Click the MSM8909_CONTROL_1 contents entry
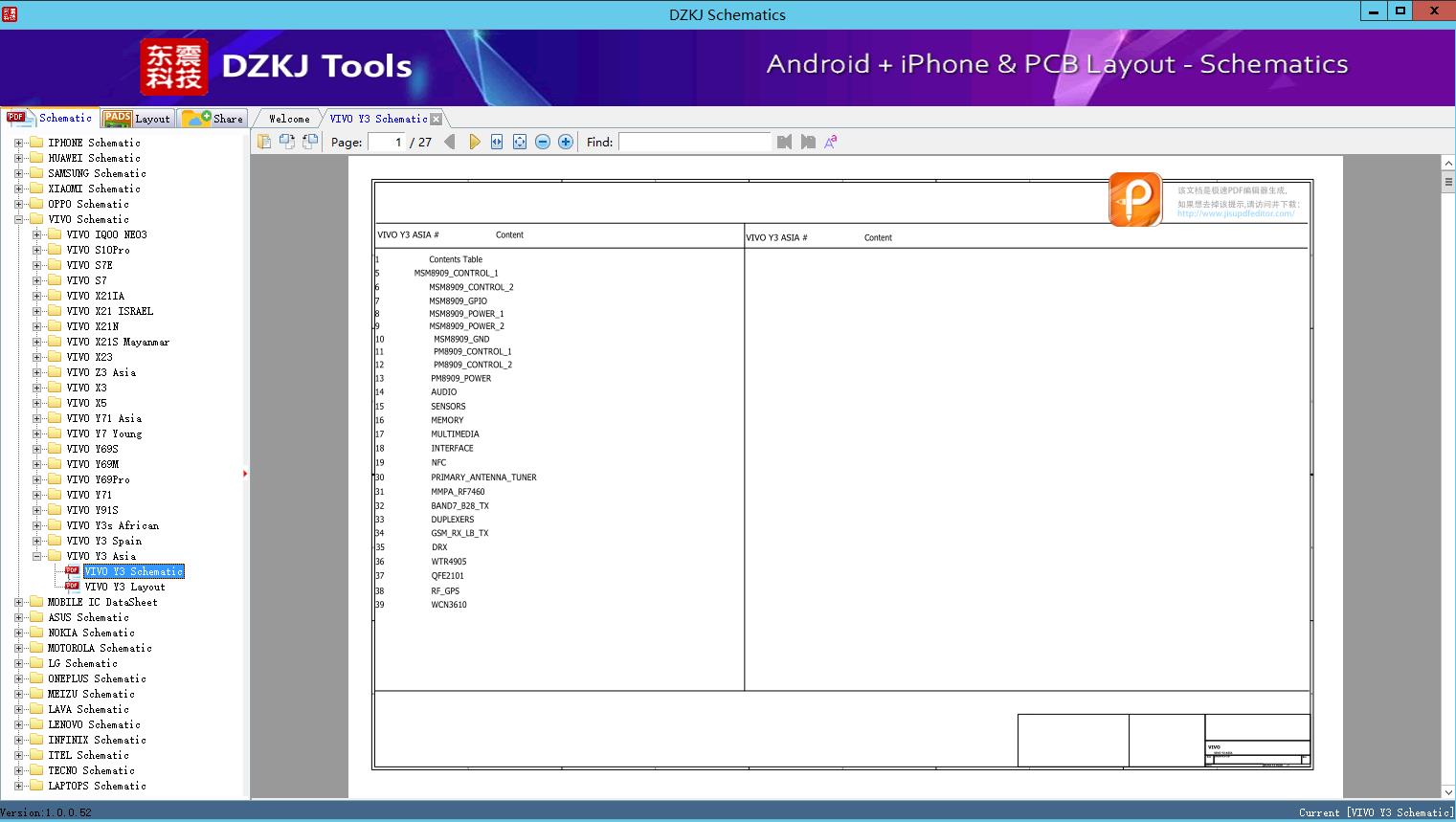 (x=456, y=273)
